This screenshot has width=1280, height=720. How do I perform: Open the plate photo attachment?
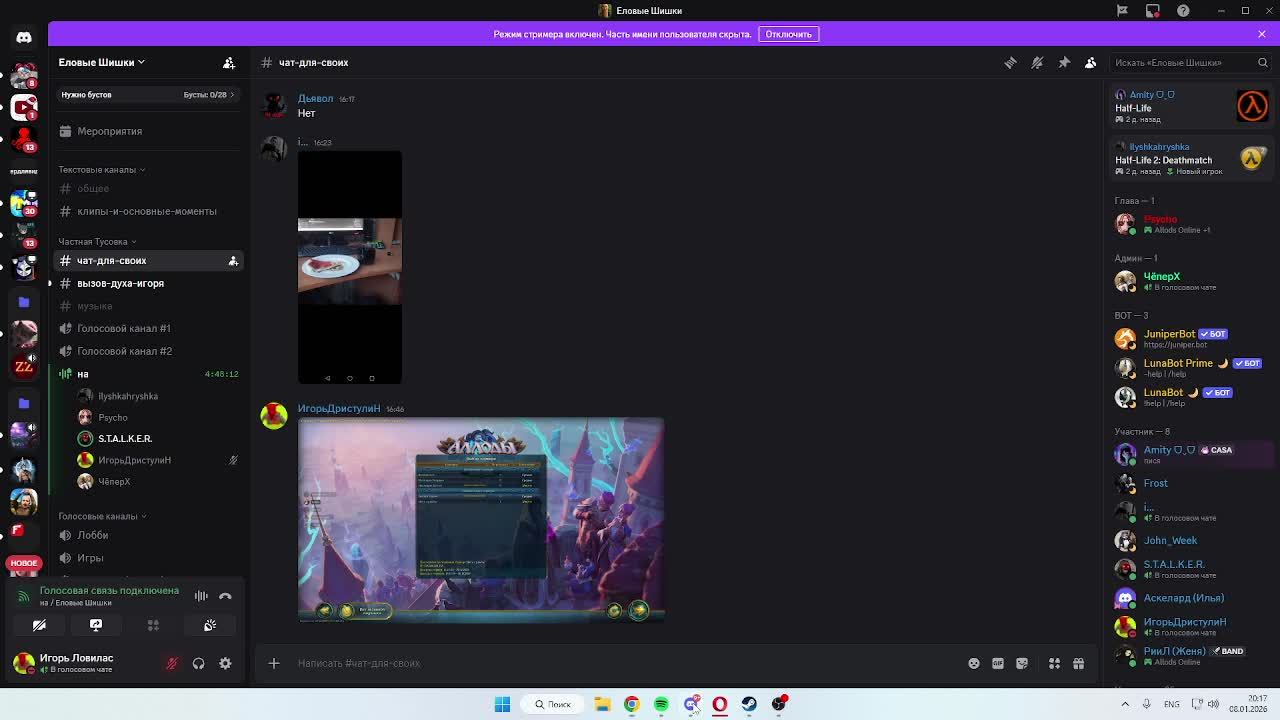[350, 267]
